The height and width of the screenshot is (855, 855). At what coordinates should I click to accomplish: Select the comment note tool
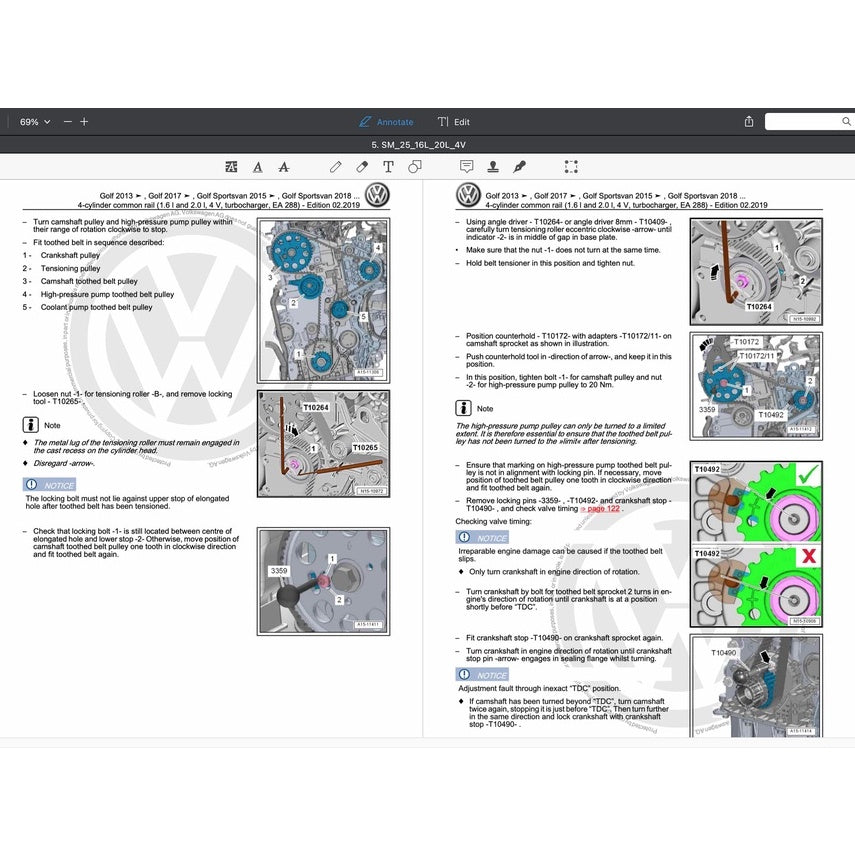pos(466,167)
